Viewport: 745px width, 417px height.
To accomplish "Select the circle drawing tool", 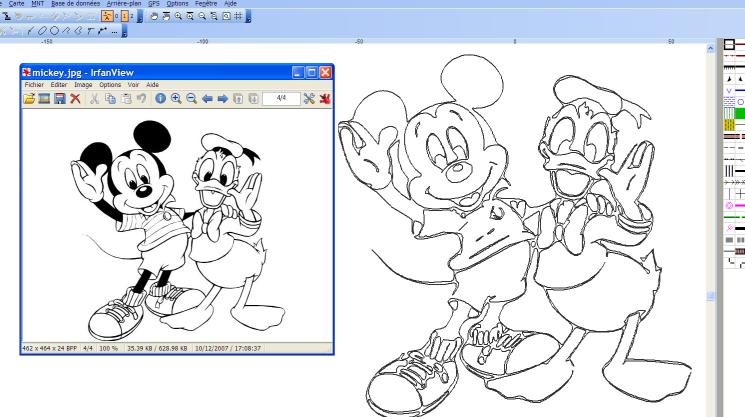I will [x=54, y=31].
